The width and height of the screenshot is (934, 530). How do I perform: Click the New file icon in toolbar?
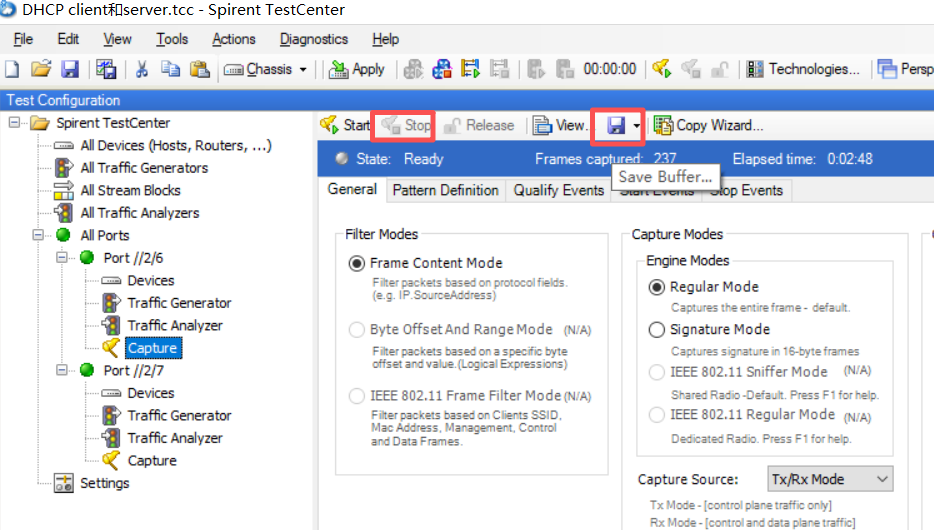pos(12,69)
